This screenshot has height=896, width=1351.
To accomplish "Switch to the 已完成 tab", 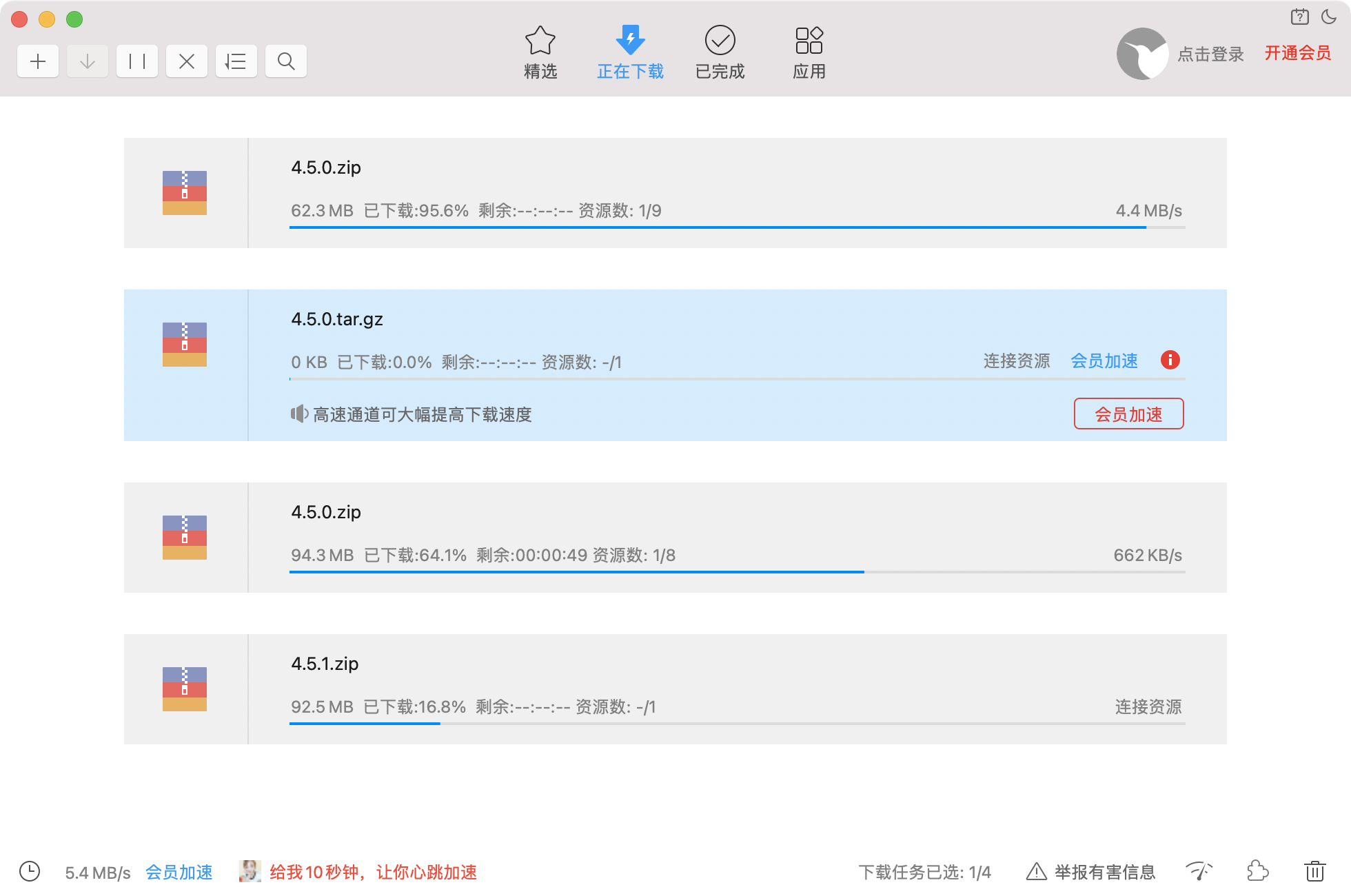I will coord(720,52).
